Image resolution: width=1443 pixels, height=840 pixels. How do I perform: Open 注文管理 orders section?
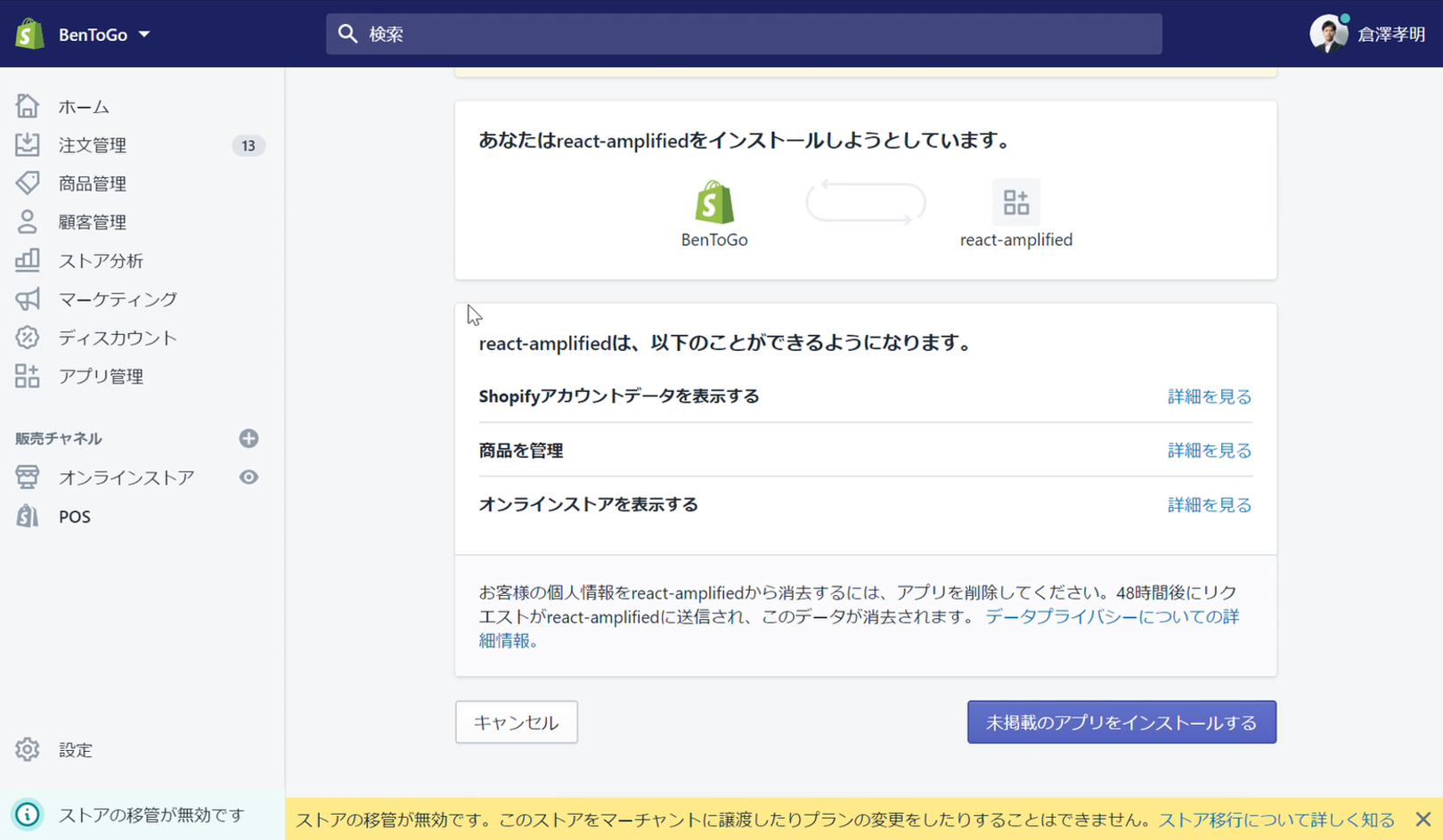pos(93,145)
